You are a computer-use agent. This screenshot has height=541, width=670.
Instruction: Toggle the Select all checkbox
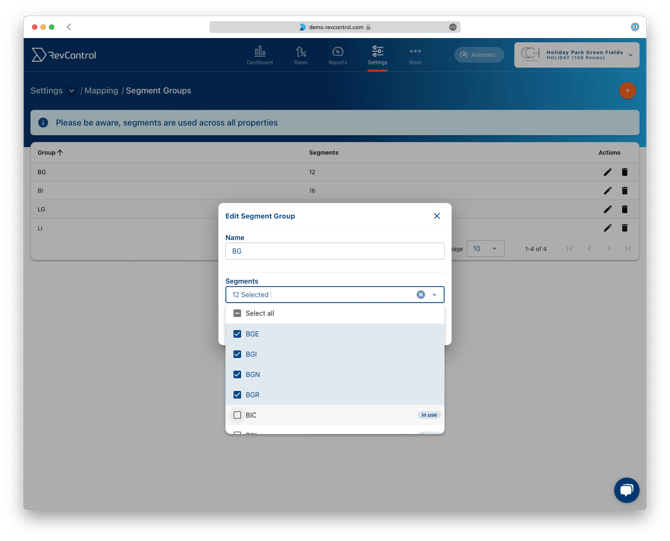(x=237, y=313)
